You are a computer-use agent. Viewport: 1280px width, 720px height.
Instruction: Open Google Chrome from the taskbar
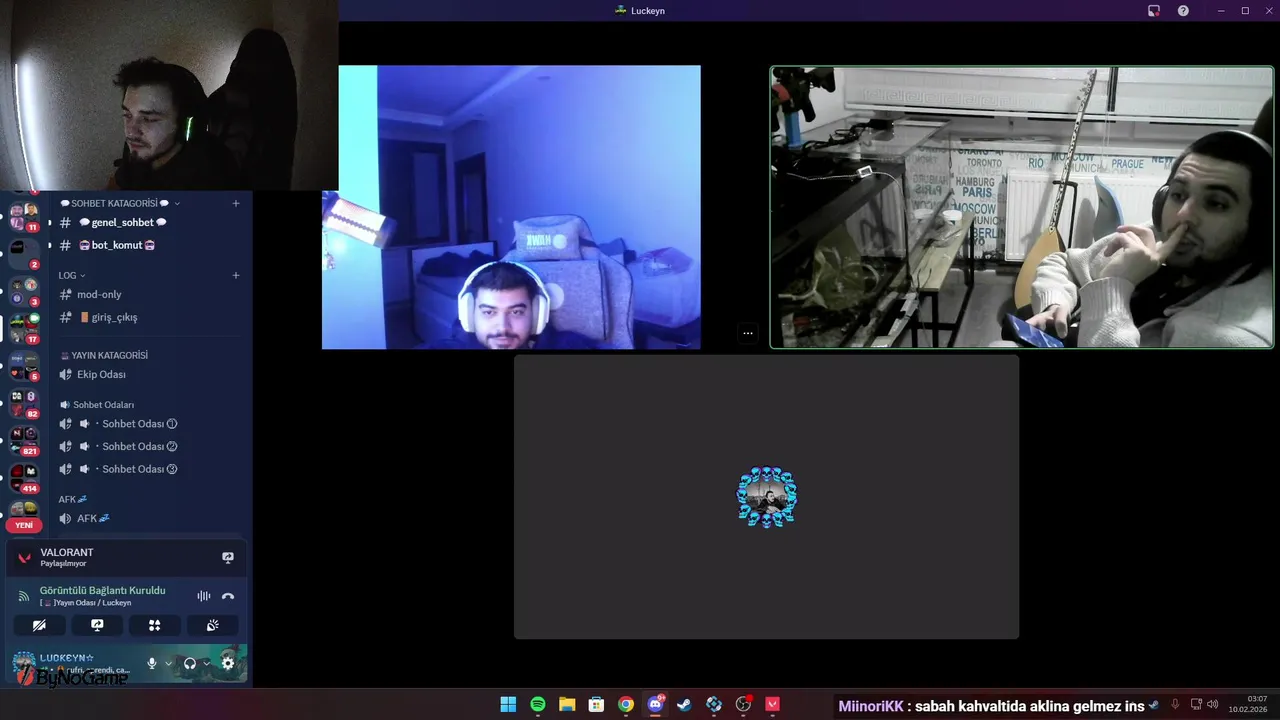(626, 704)
